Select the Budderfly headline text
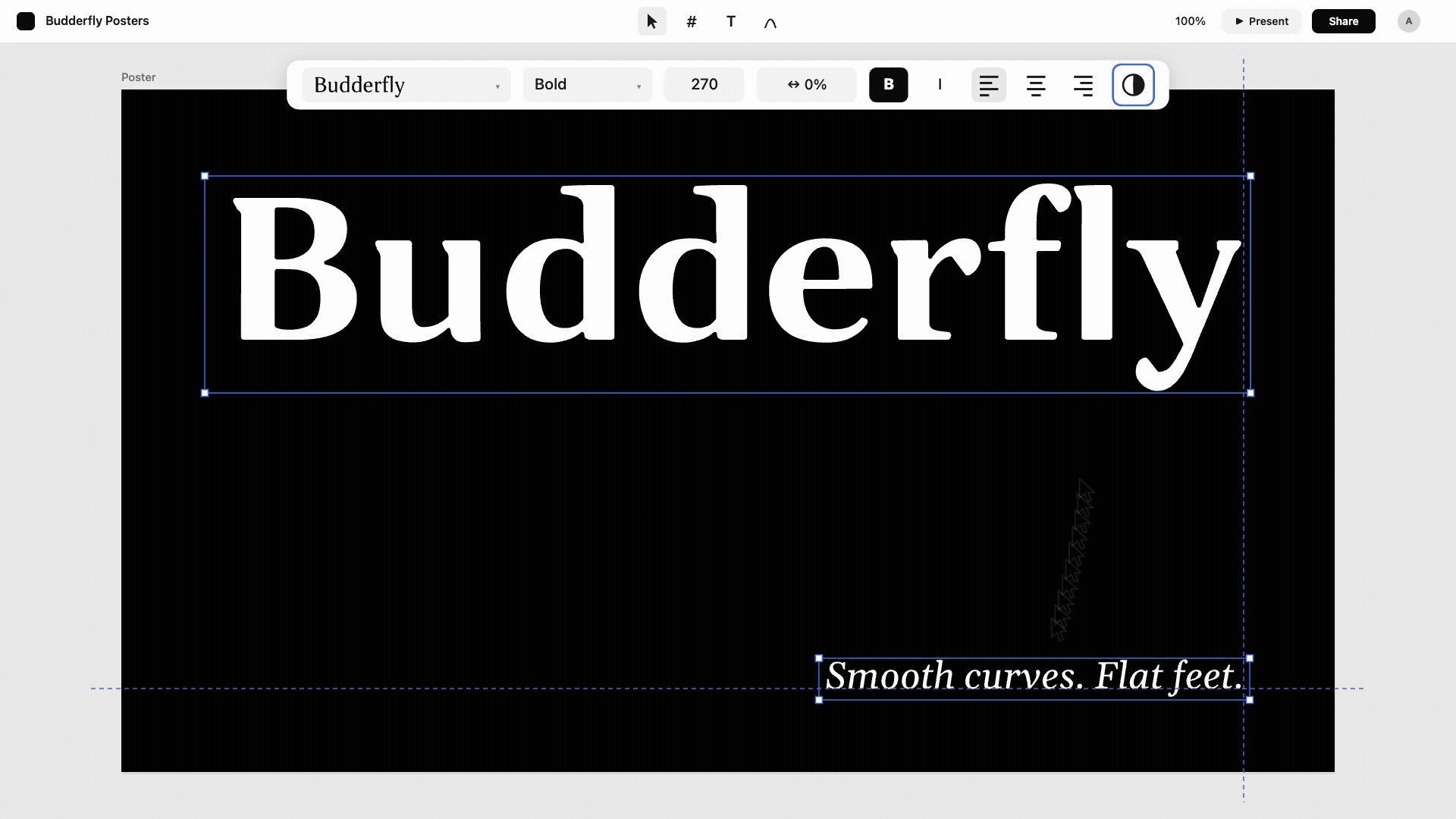1456x819 pixels. pyautogui.click(x=737, y=287)
